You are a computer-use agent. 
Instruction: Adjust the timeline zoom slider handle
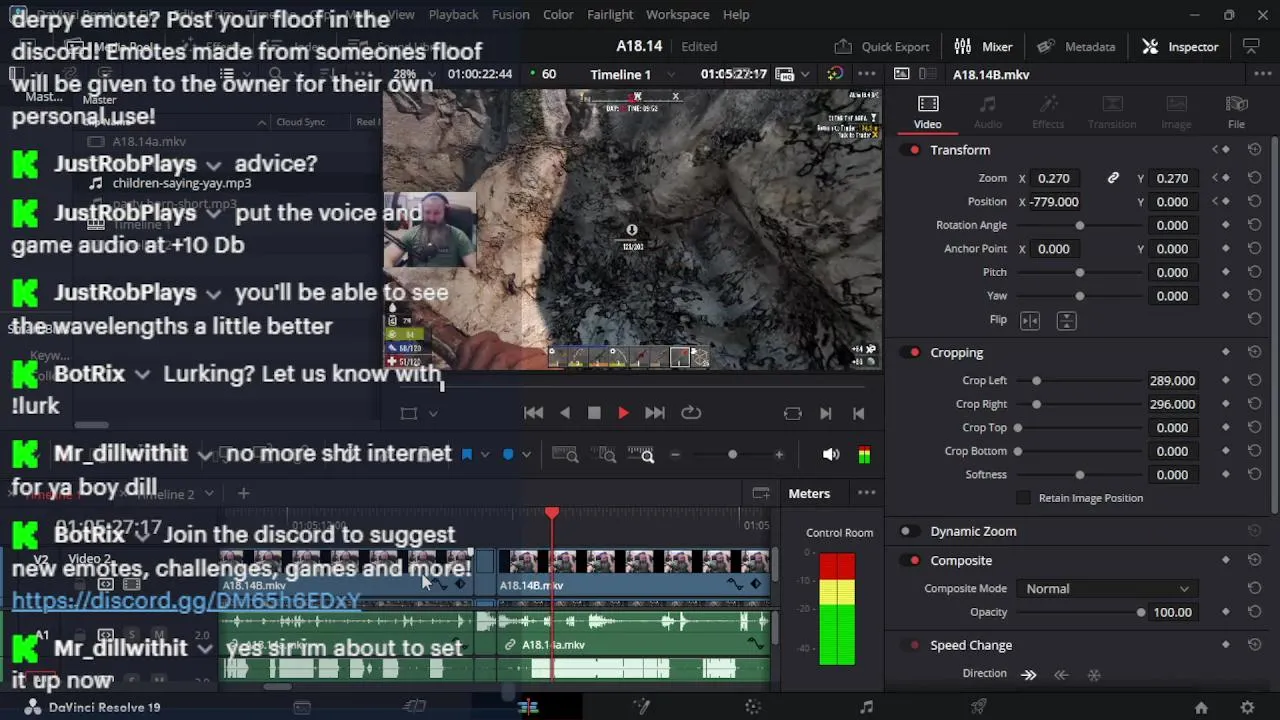click(x=732, y=455)
